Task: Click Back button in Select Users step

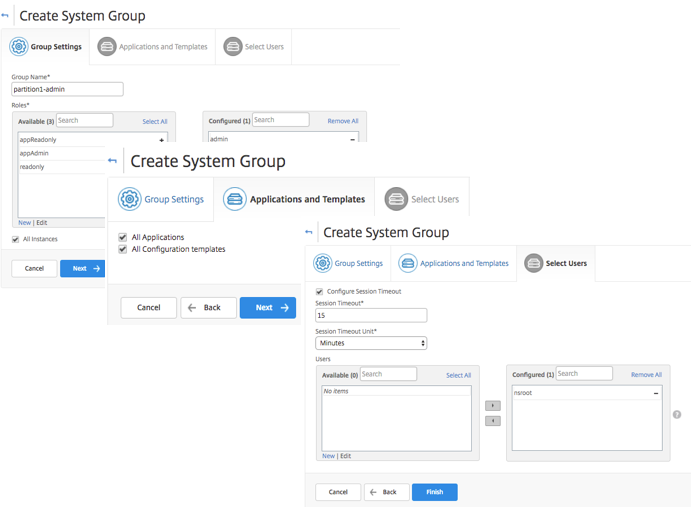Action: click(387, 492)
